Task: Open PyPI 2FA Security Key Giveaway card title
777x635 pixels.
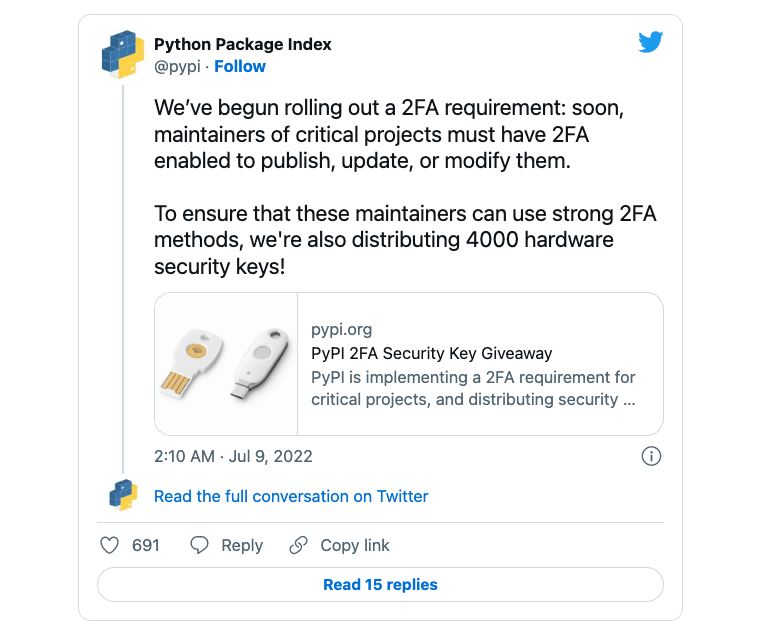Action: tap(431, 353)
